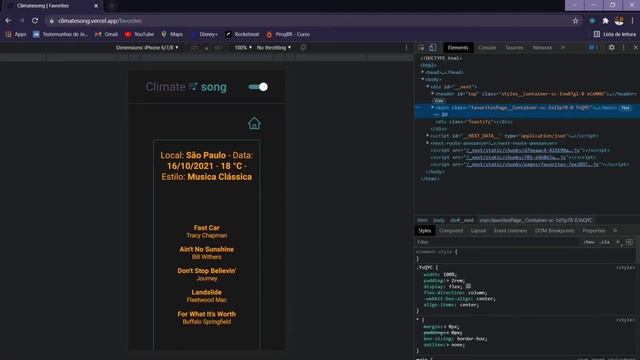Open the inspect element picker tool

tap(422, 48)
